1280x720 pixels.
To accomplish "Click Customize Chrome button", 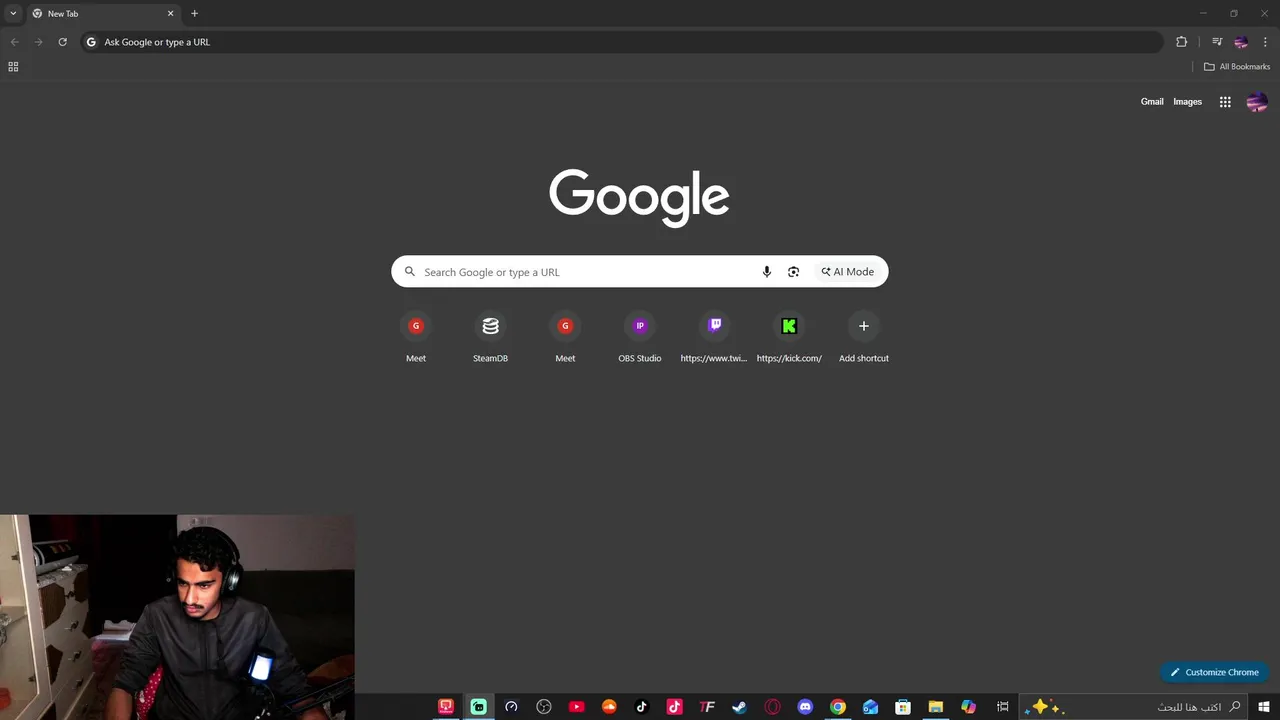I will 1214,672.
